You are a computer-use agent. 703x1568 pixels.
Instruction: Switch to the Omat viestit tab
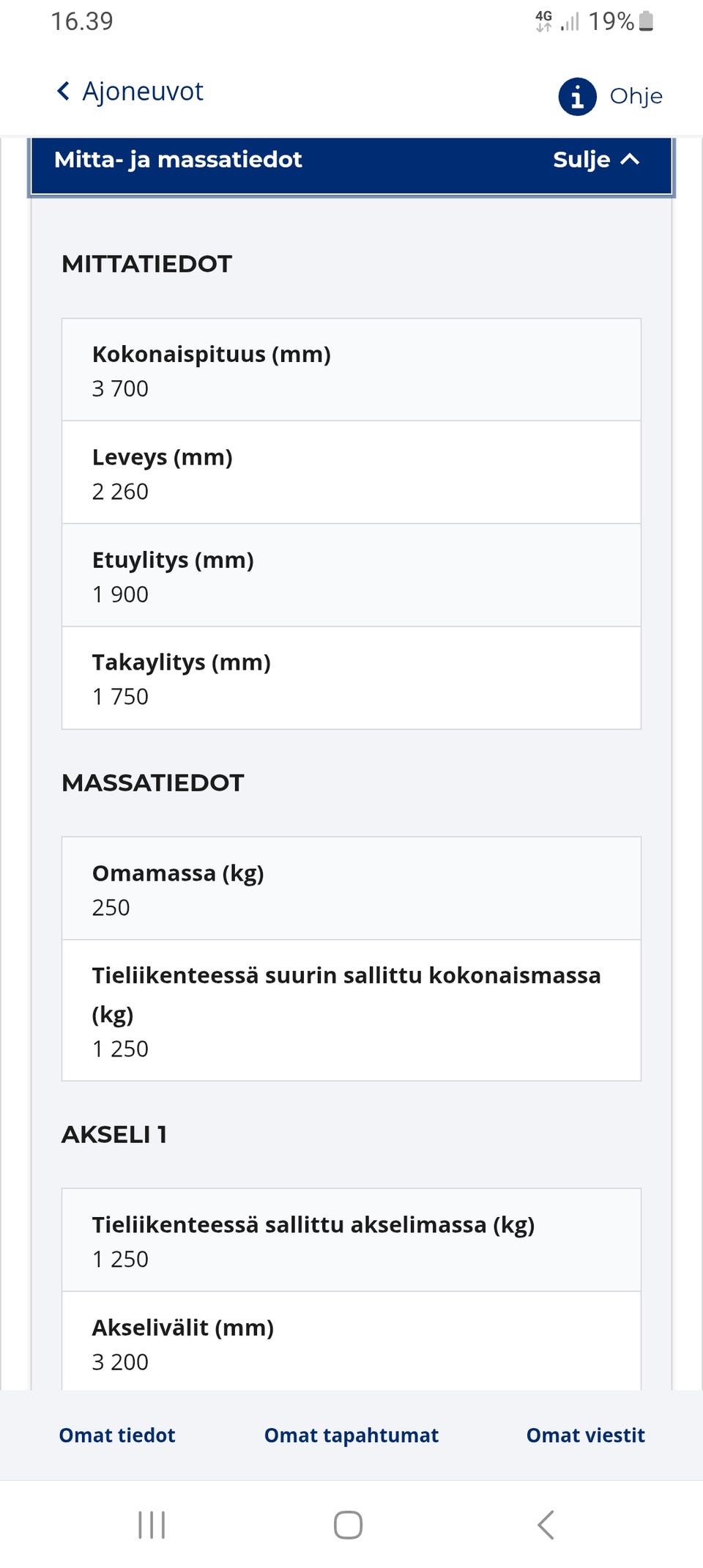coord(586,1435)
